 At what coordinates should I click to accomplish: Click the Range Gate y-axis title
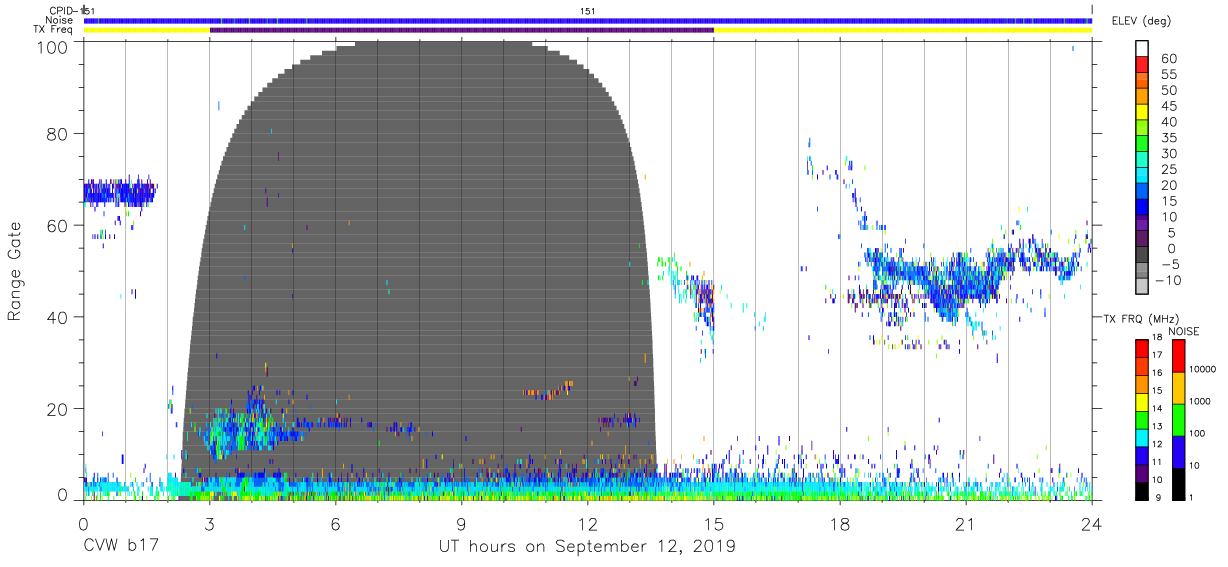[x=15, y=272]
